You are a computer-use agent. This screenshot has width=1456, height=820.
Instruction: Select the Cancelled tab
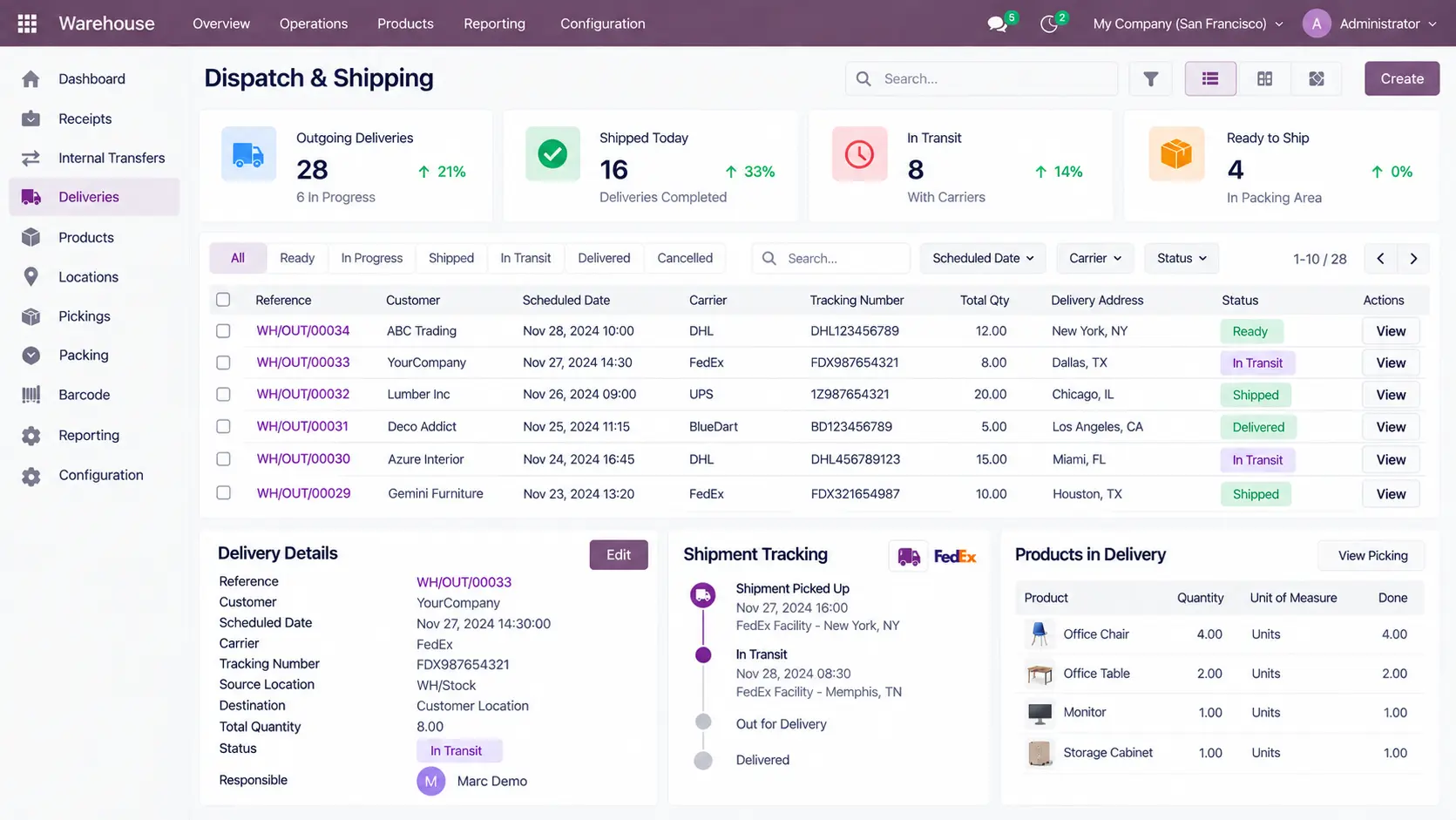point(685,258)
